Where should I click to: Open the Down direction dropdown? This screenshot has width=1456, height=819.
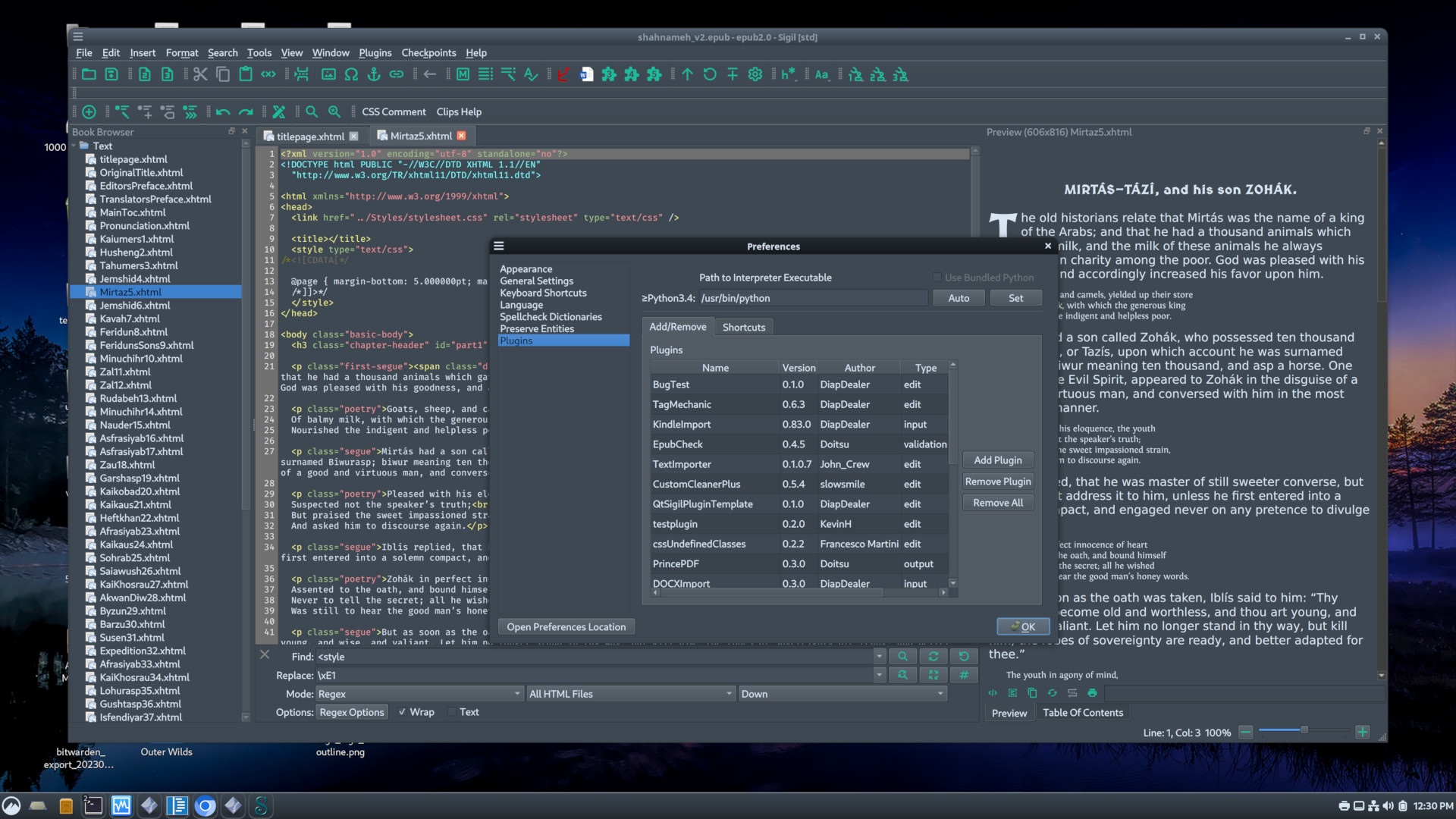click(843, 694)
